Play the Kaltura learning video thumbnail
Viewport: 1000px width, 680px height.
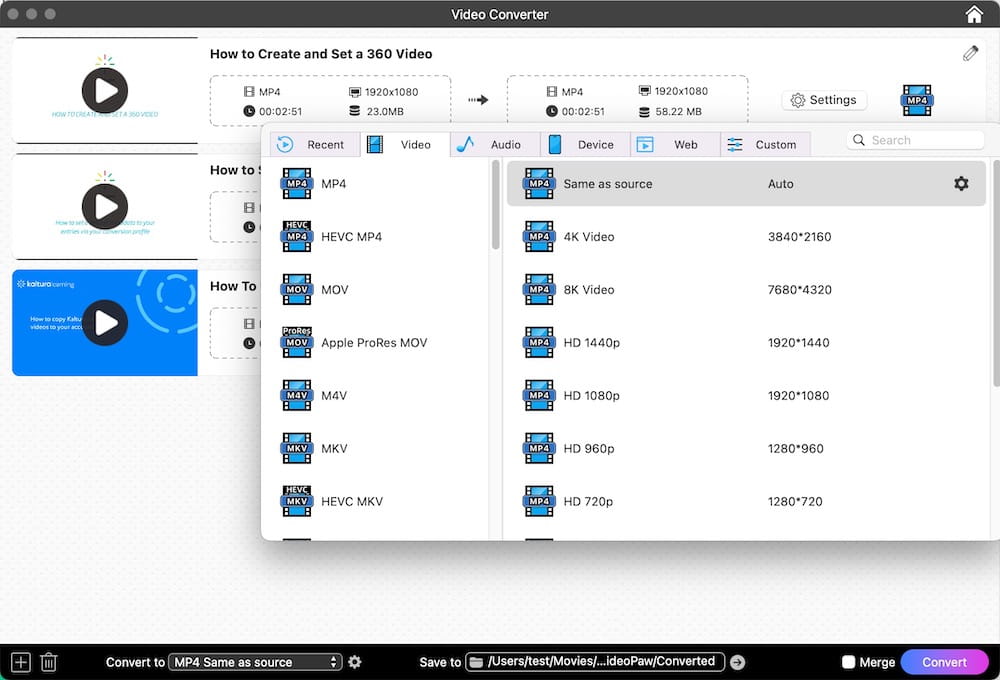pos(105,322)
